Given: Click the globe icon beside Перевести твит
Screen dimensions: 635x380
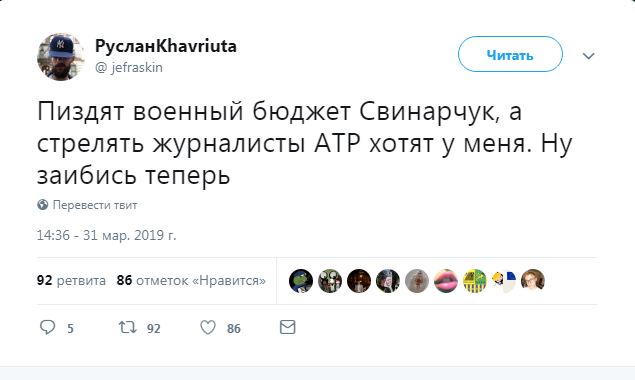Looking at the screenshot, I should click(x=43, y=205).
